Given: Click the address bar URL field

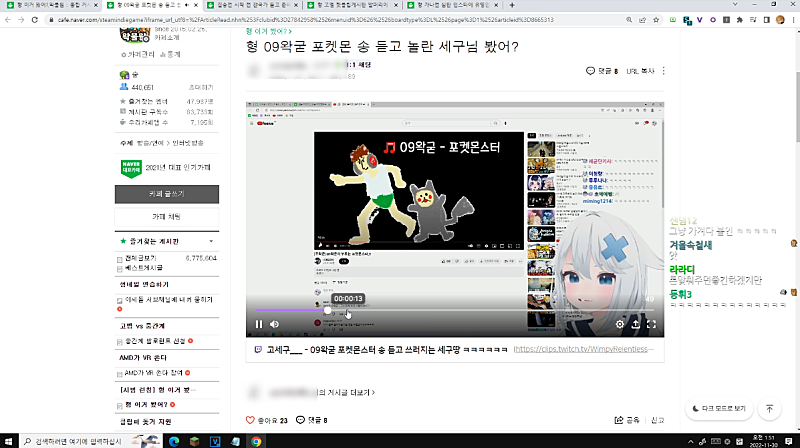Looking at the screenshot, I should click(337, 20).
